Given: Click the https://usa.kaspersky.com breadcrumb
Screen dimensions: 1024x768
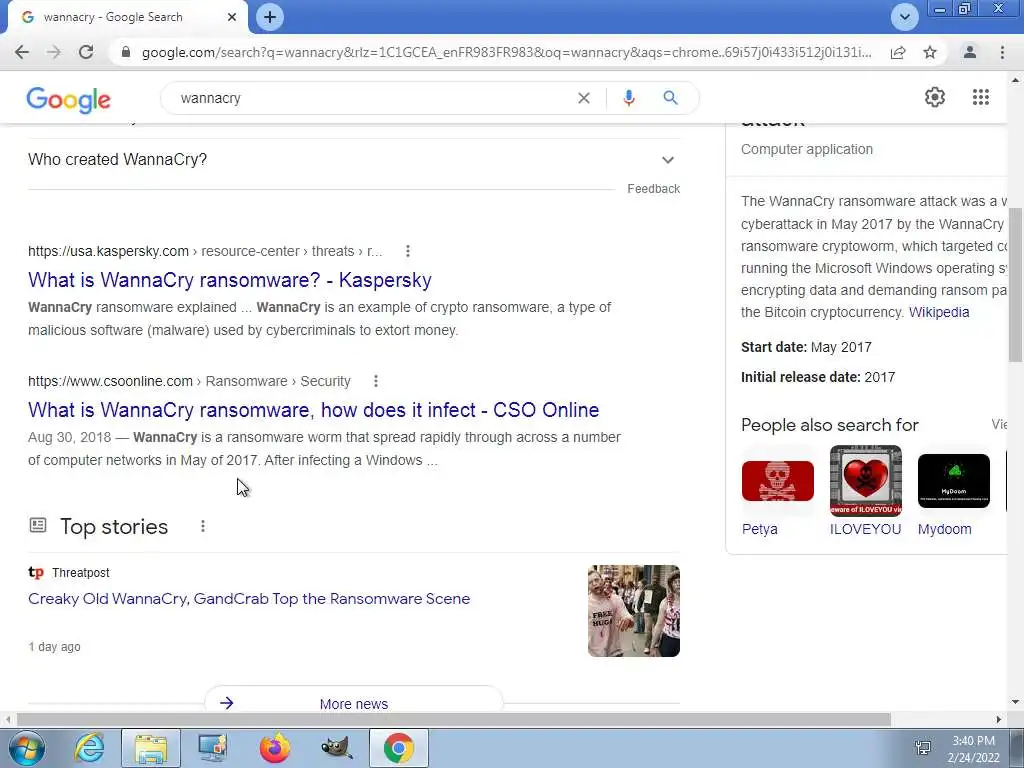Looking at the screenshot, I should [108, 251].
